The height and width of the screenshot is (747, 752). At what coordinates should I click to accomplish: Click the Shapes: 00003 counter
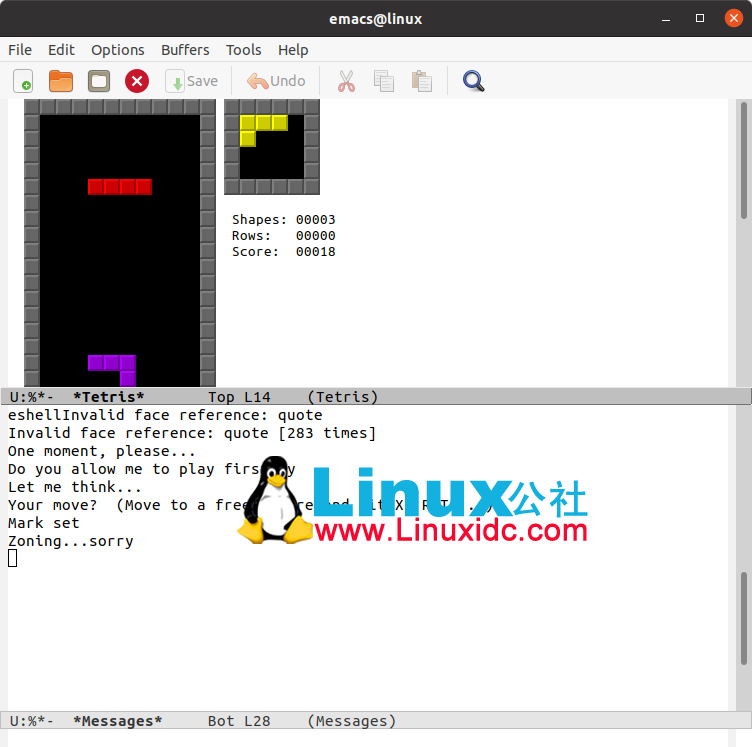(283, 220)
